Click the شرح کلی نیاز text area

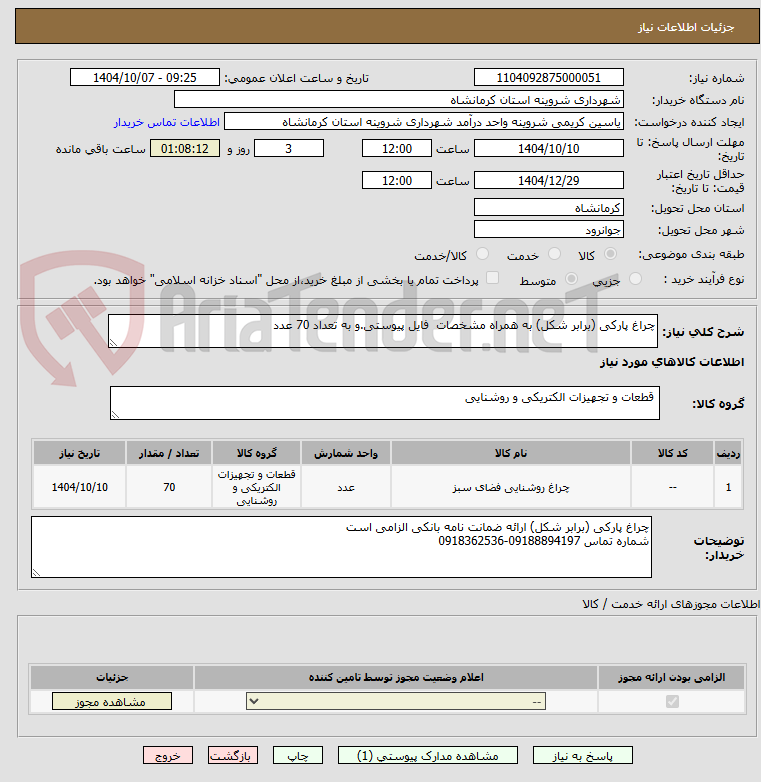click(382, 331)
